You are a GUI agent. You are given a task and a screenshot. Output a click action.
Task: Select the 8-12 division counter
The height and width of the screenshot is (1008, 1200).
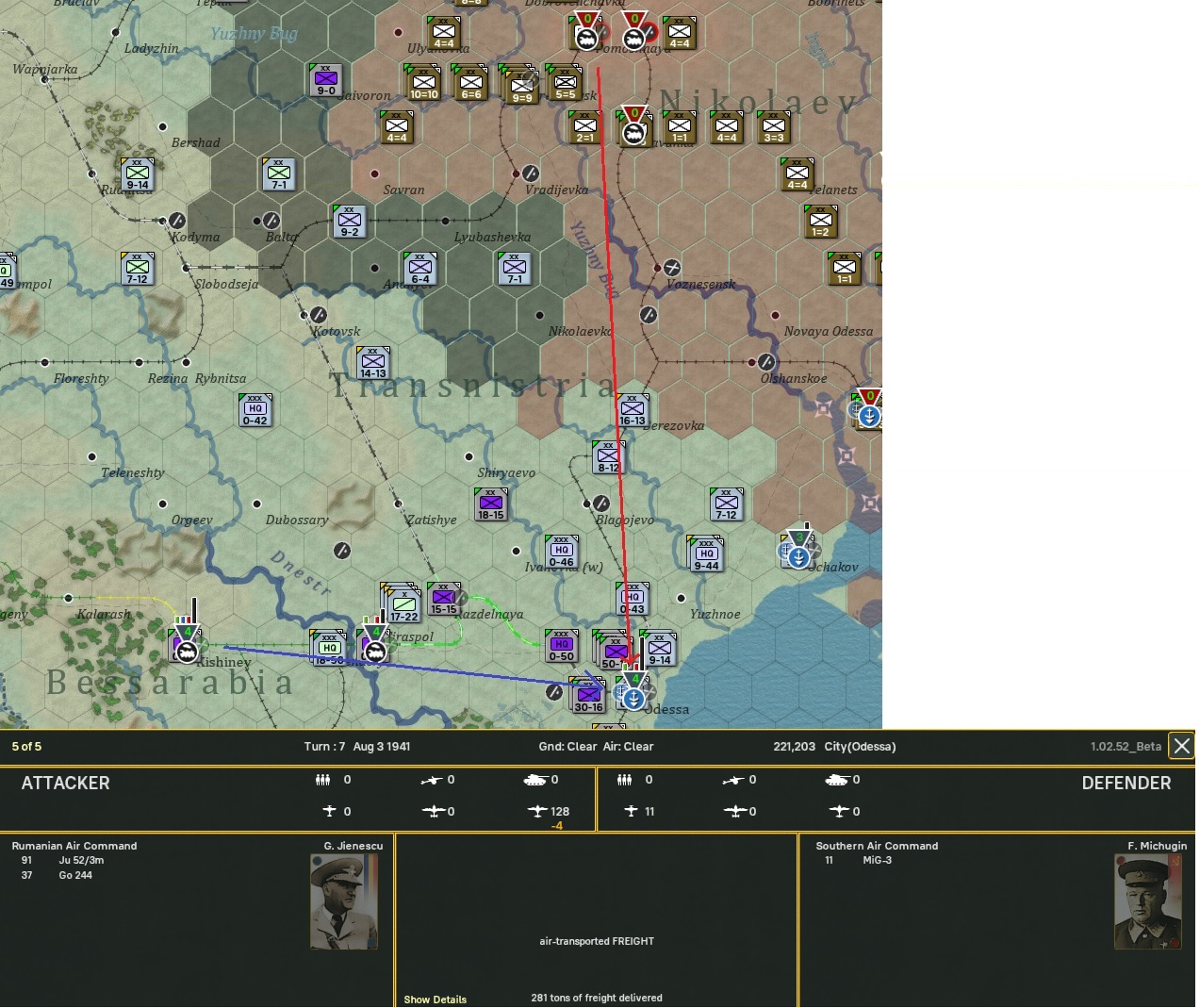coord(609,457)
